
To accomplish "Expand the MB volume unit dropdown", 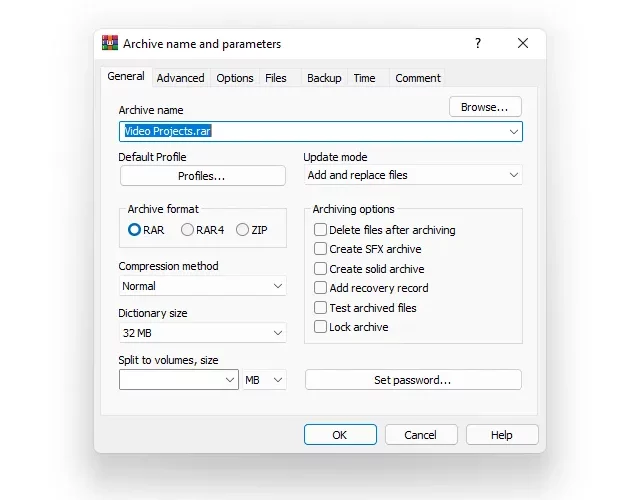I will coord(264,380).
